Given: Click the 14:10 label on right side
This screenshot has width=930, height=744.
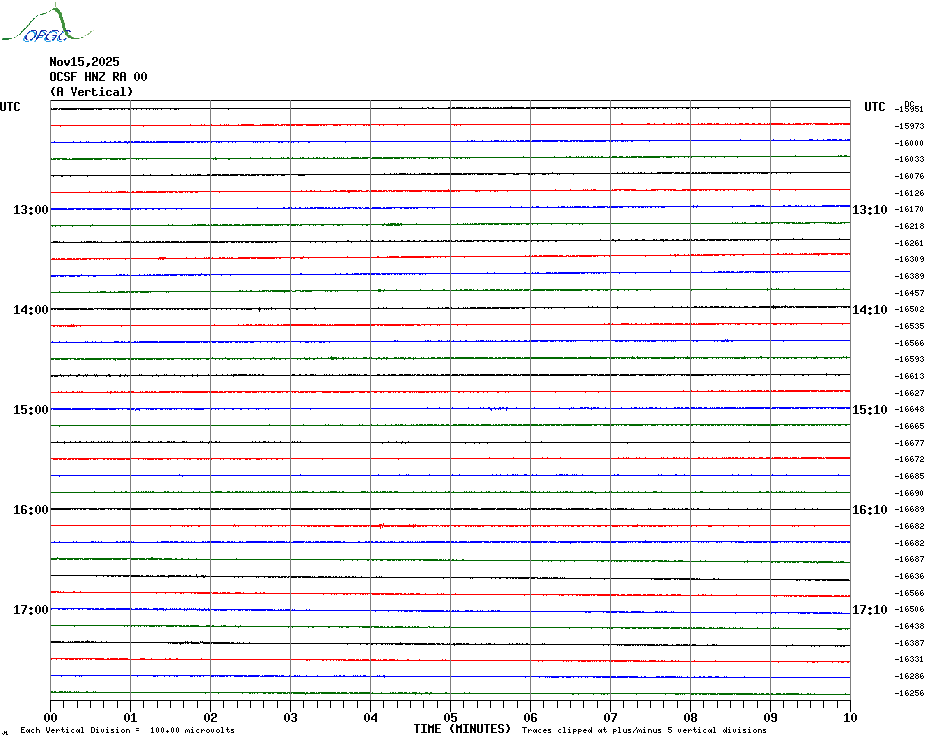Looking at the screenshot, I should (869, 310).
